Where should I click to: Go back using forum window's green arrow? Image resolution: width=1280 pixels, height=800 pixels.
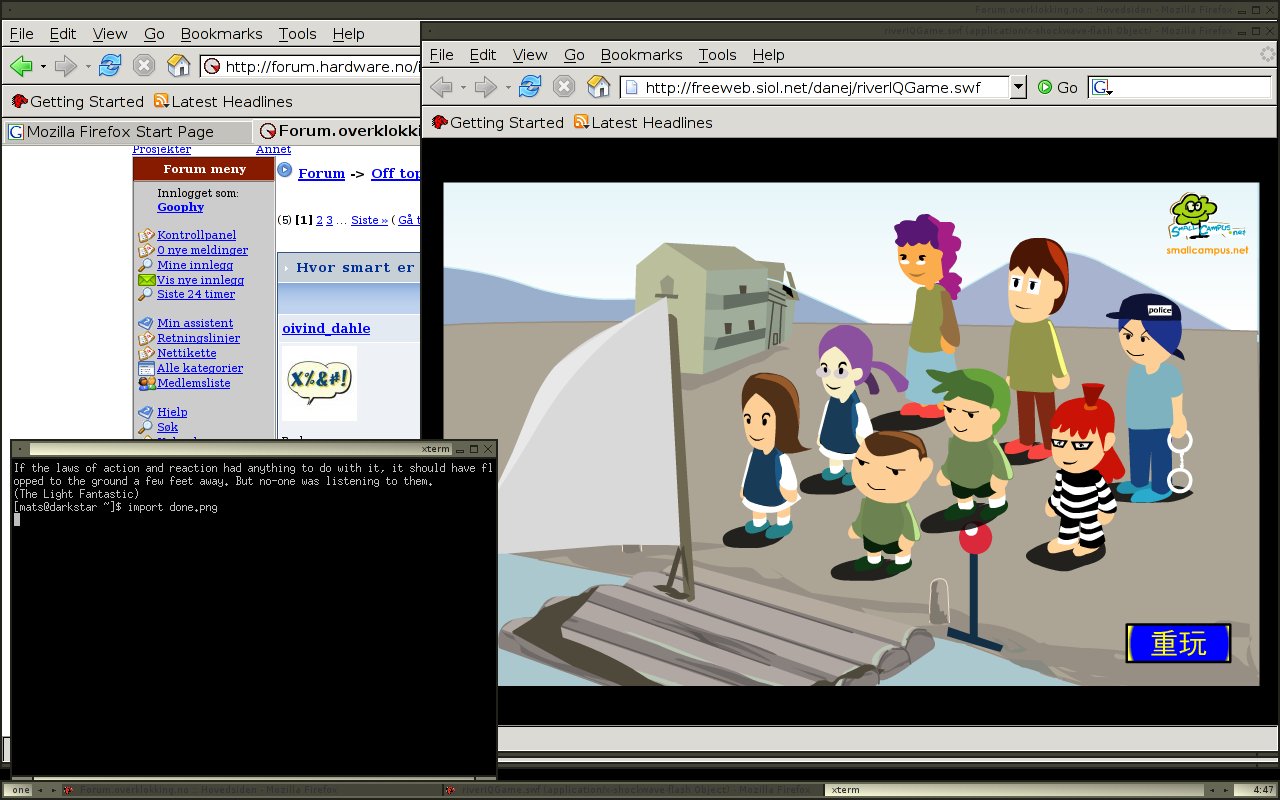tap(21, 67)
